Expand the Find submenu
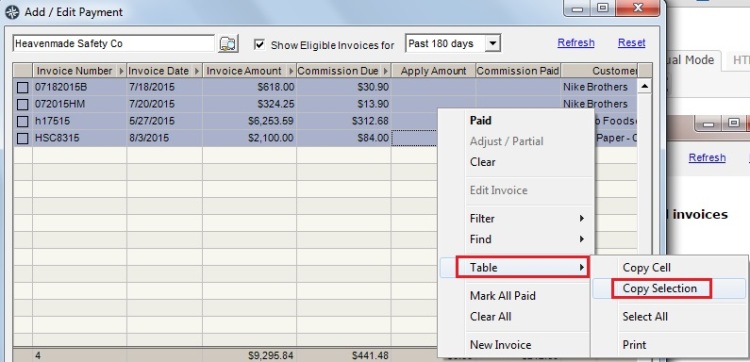Screen dimensions: 750x362 516,239
